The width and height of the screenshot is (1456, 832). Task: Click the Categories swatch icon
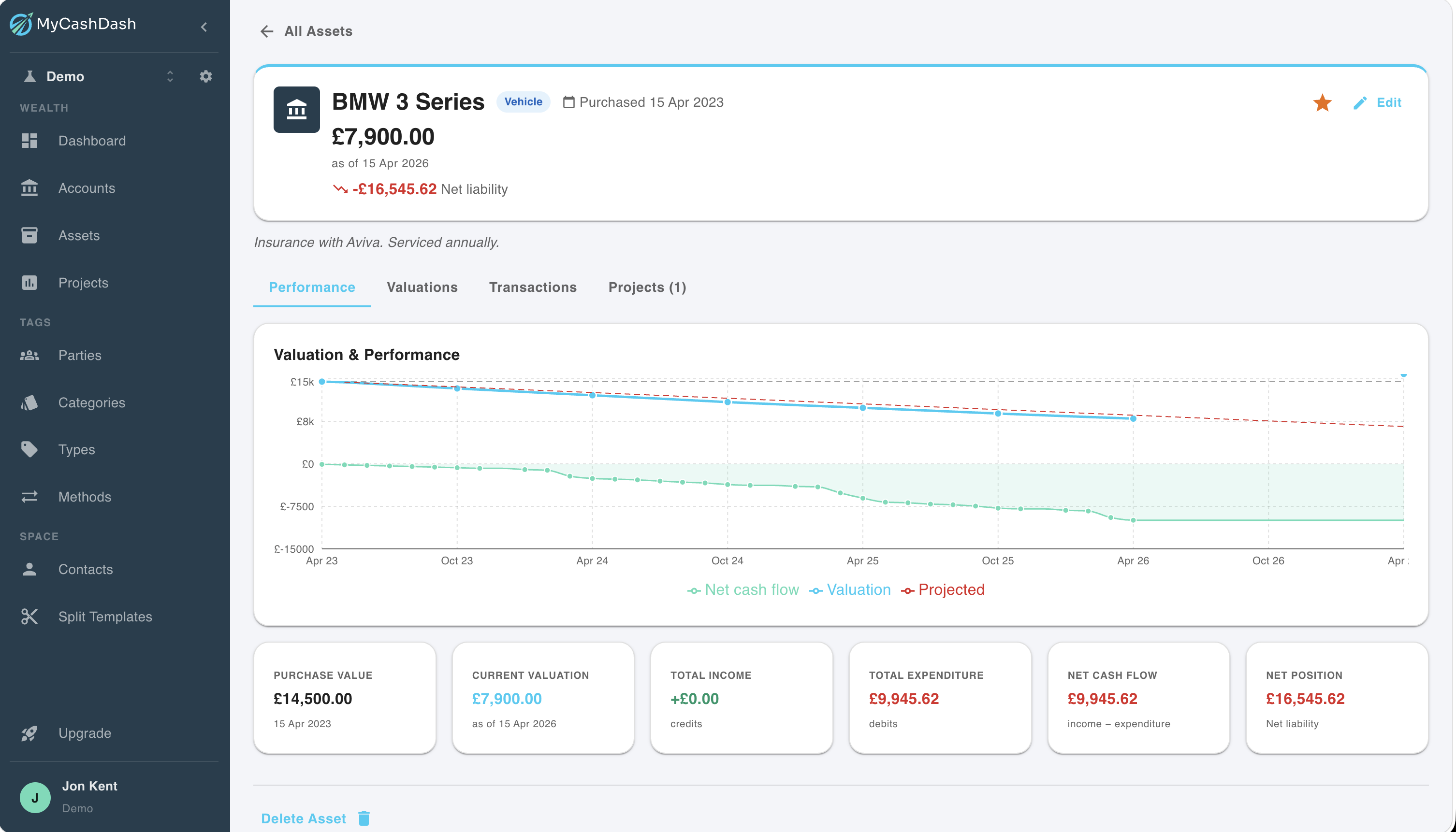[x=29, y=402]
